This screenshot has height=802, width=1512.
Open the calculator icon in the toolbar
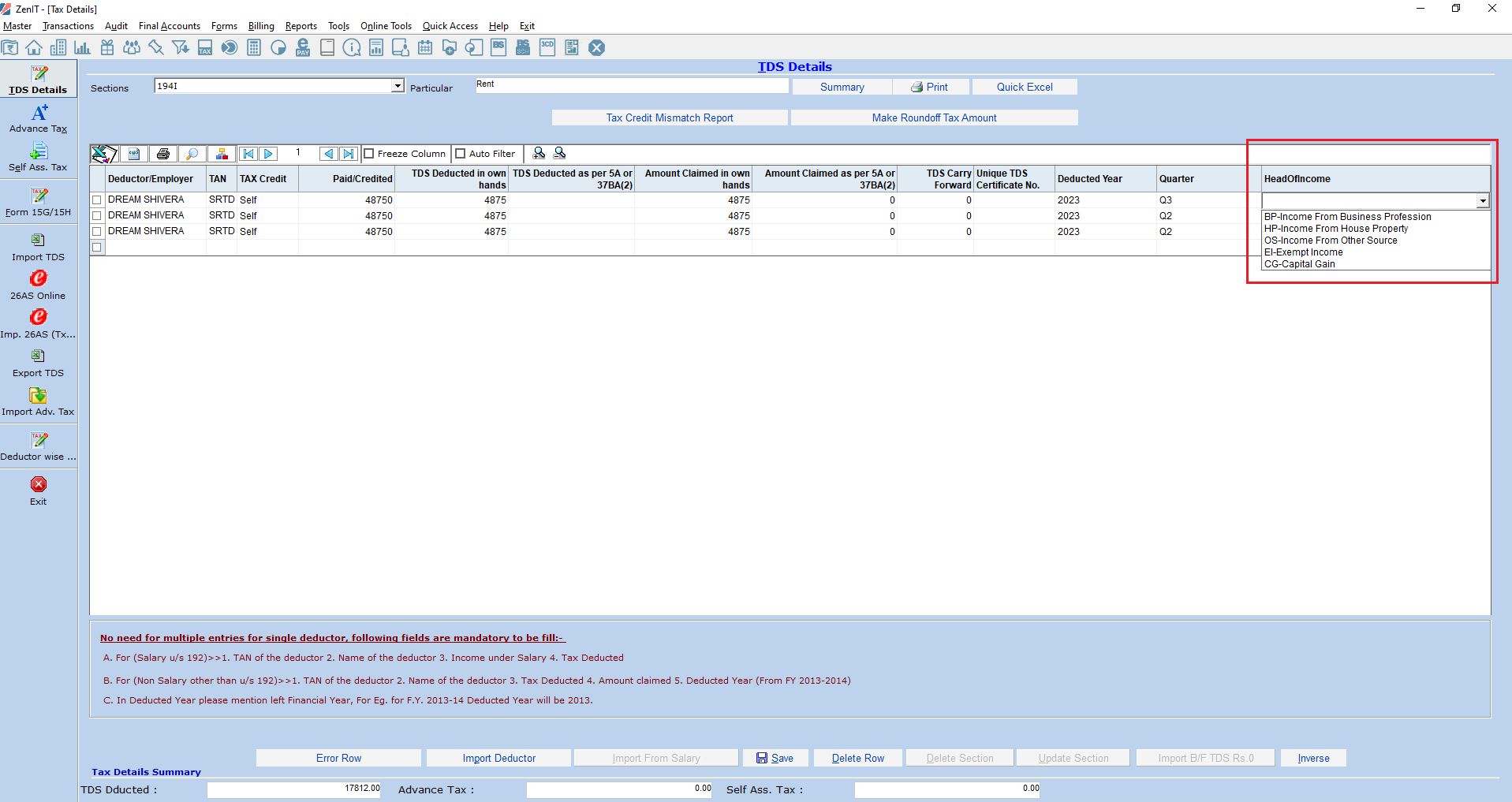[x=254, y=47]
